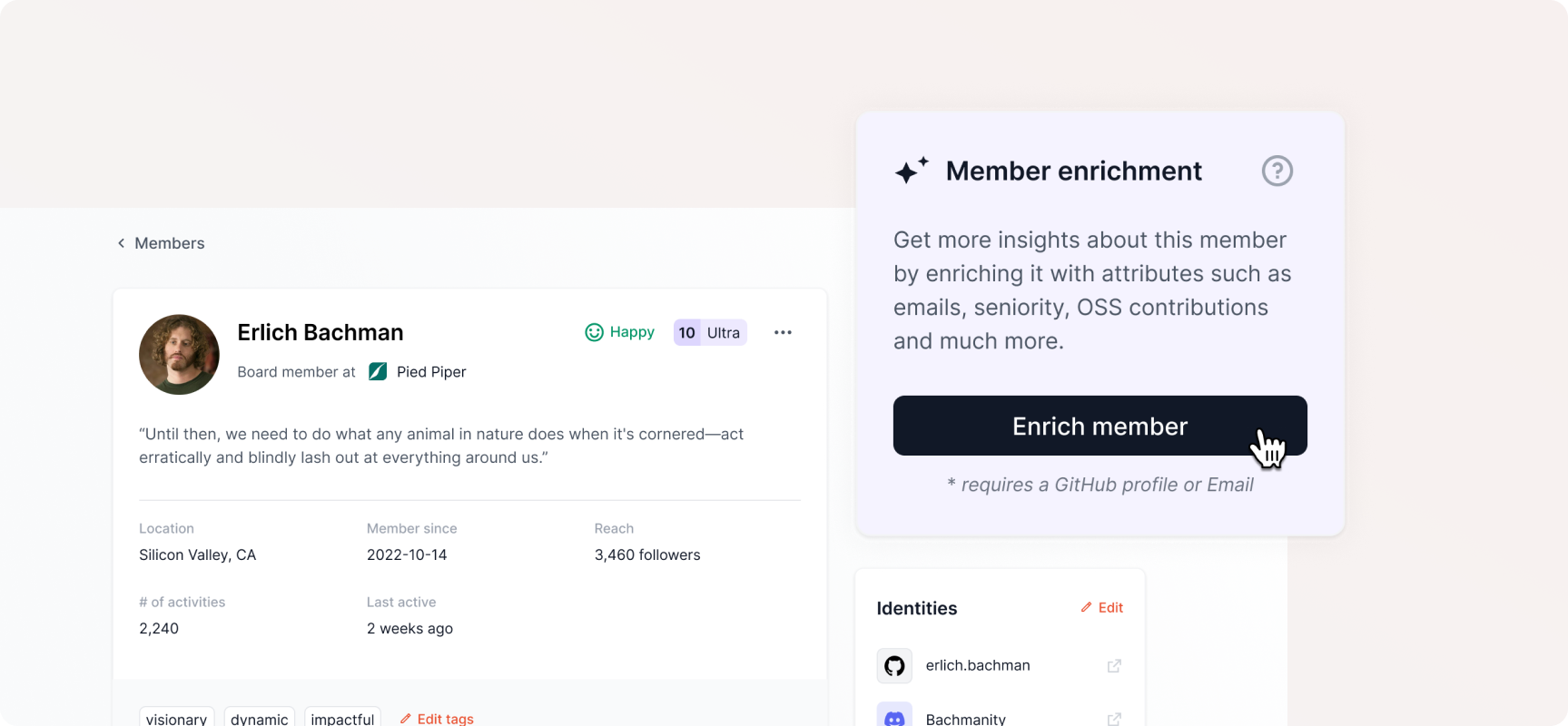Select the visionary tag
The width and height of the screenshot is (1568, 726).
pos(176,717)
